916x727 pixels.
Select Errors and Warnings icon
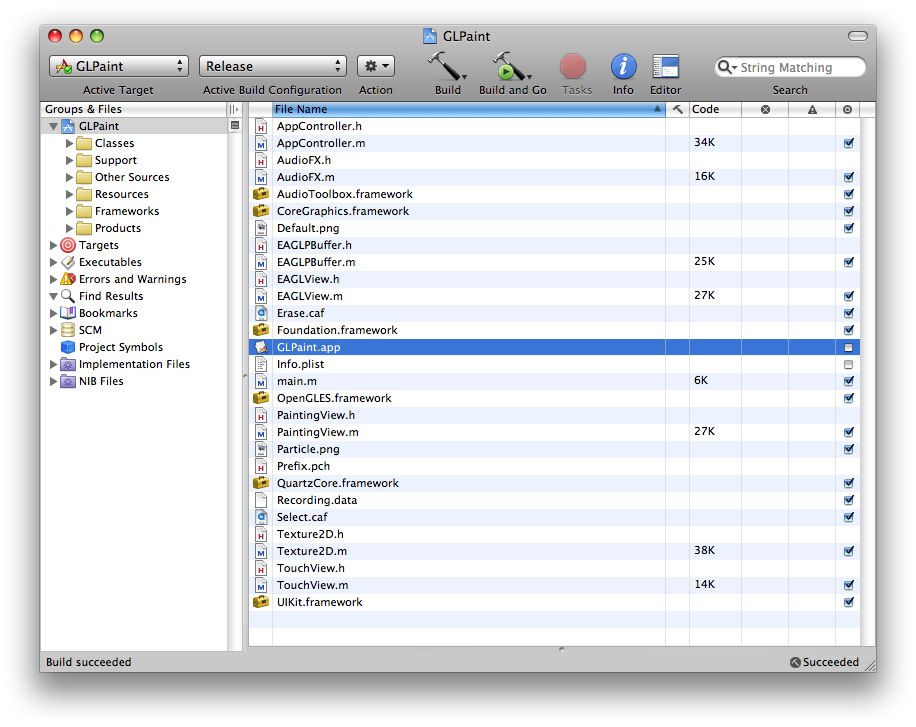coord(68,279)
